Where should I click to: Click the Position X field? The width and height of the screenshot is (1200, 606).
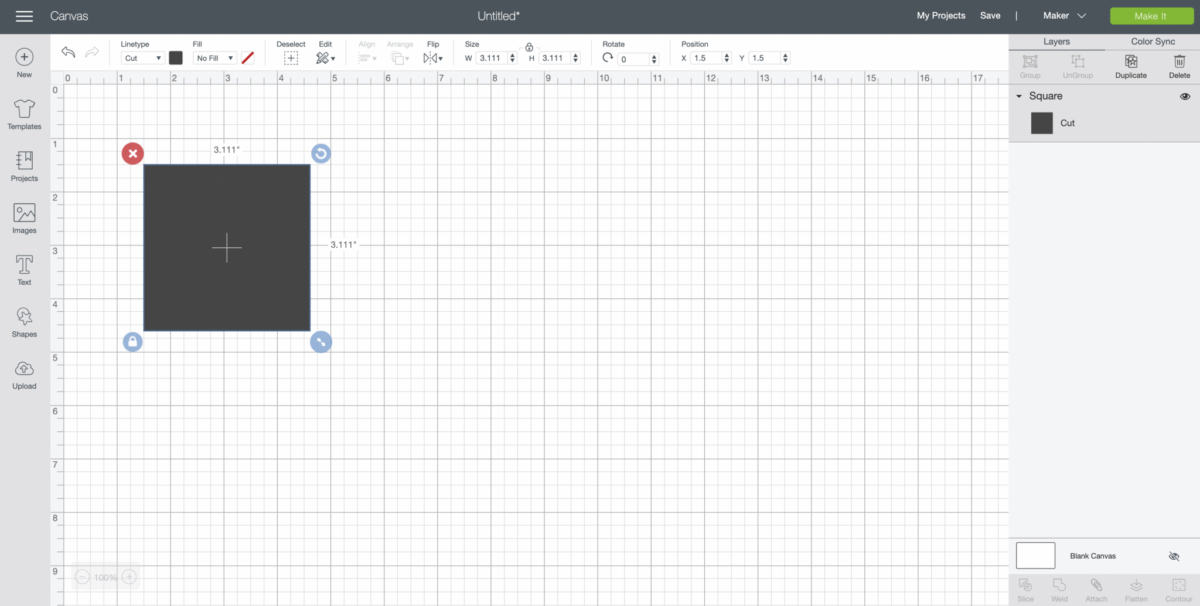705,58
